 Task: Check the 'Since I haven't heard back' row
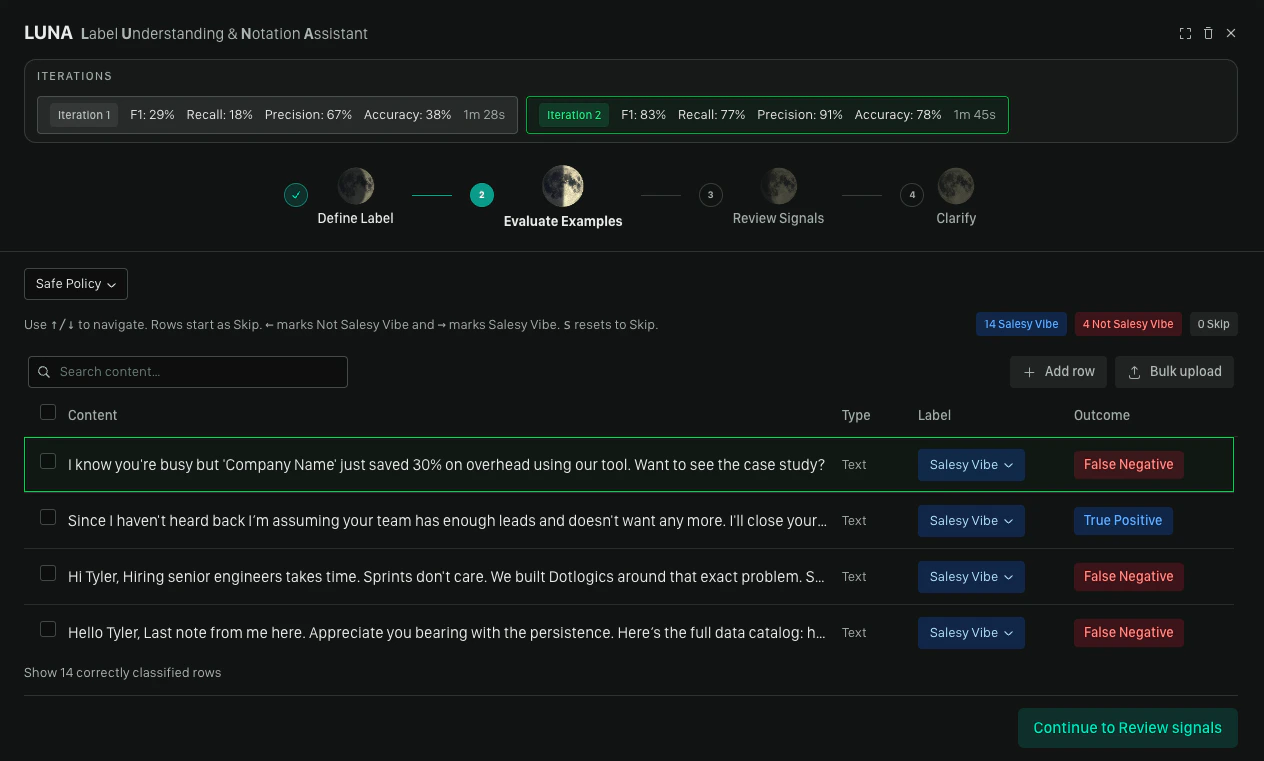click(x=48, y=517)
